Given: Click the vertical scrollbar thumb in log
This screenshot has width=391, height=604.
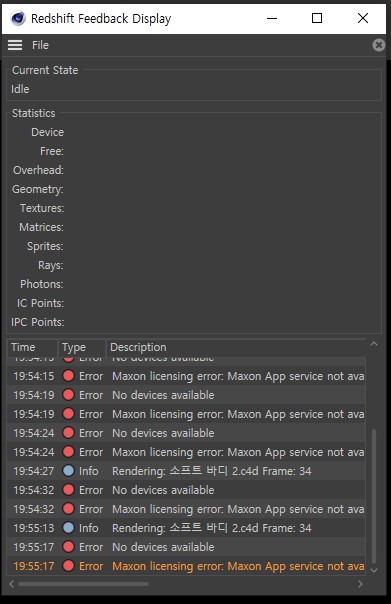Looking at the screenshot, I should tap(374, 496).
